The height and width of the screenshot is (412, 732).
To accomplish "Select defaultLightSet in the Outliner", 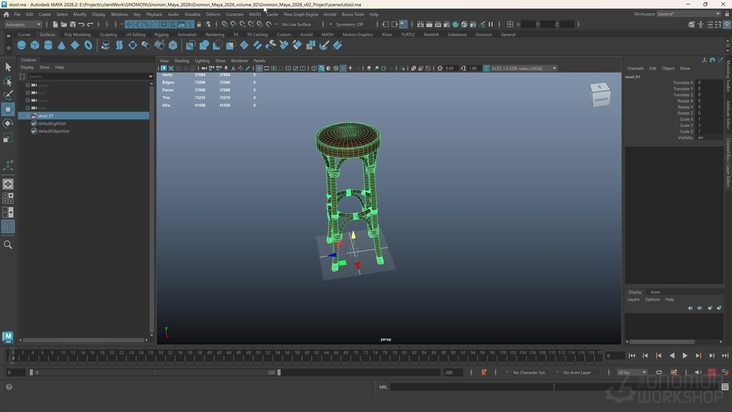I will 52,124.
